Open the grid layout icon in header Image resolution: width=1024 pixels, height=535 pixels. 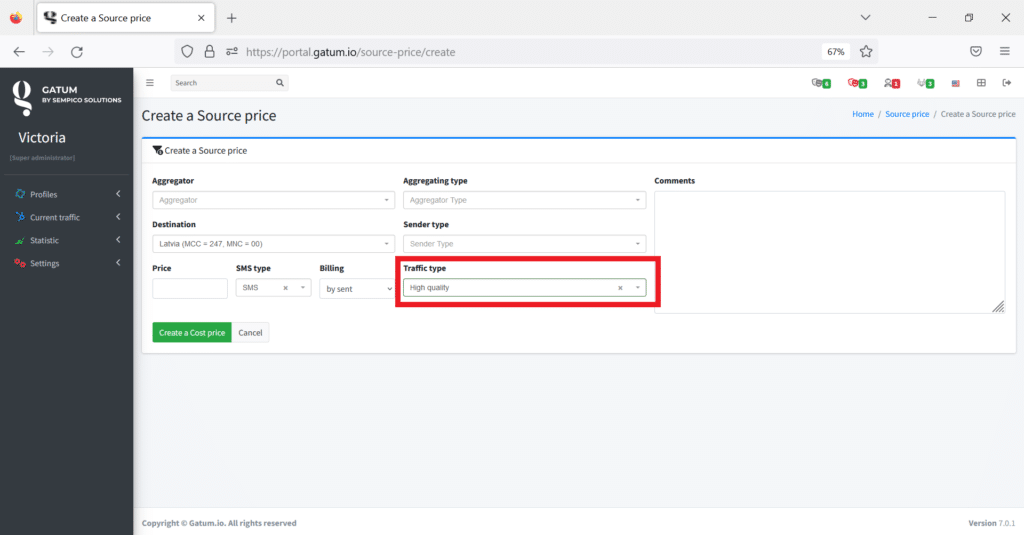pos(981,83)
